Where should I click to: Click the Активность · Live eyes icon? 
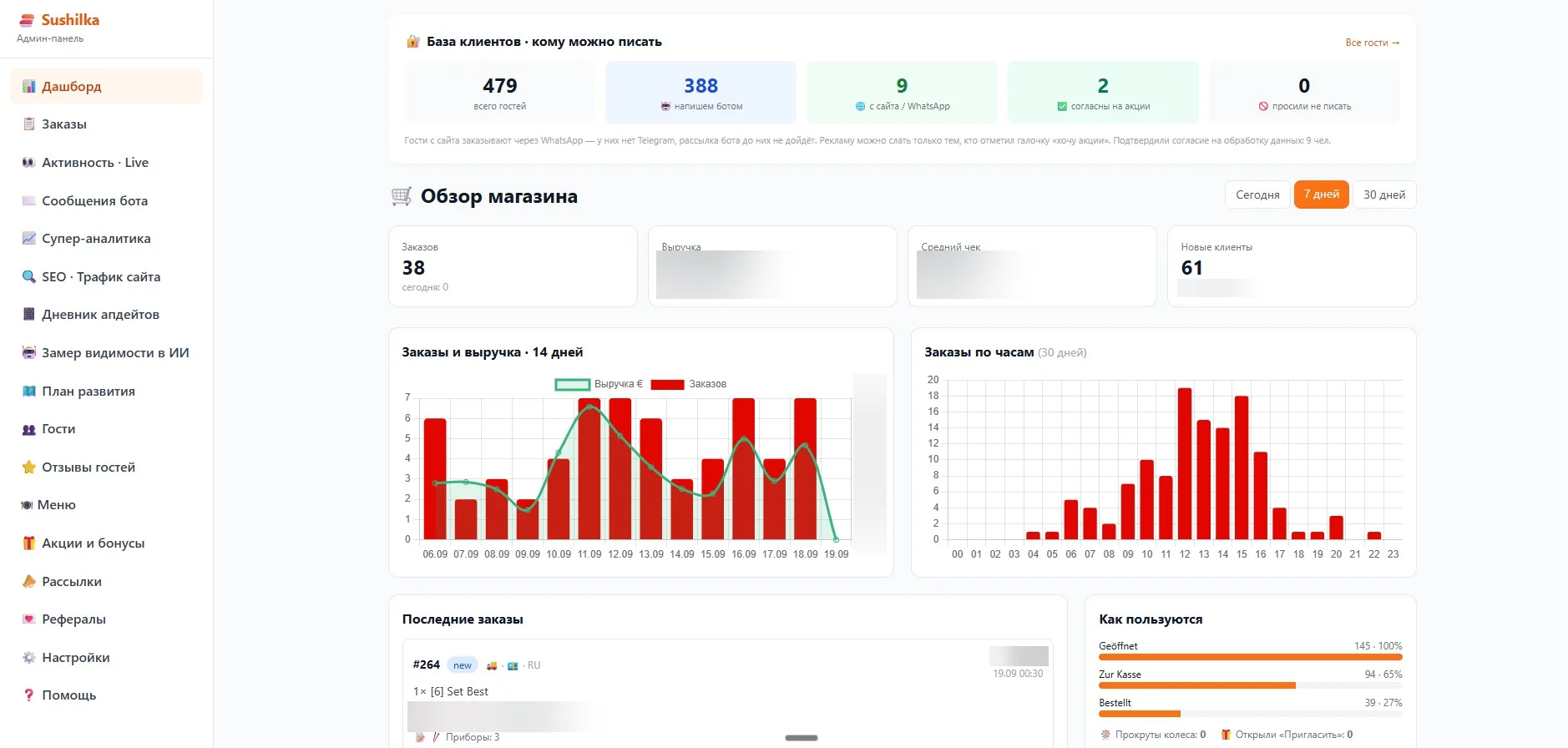pos(29,163)
